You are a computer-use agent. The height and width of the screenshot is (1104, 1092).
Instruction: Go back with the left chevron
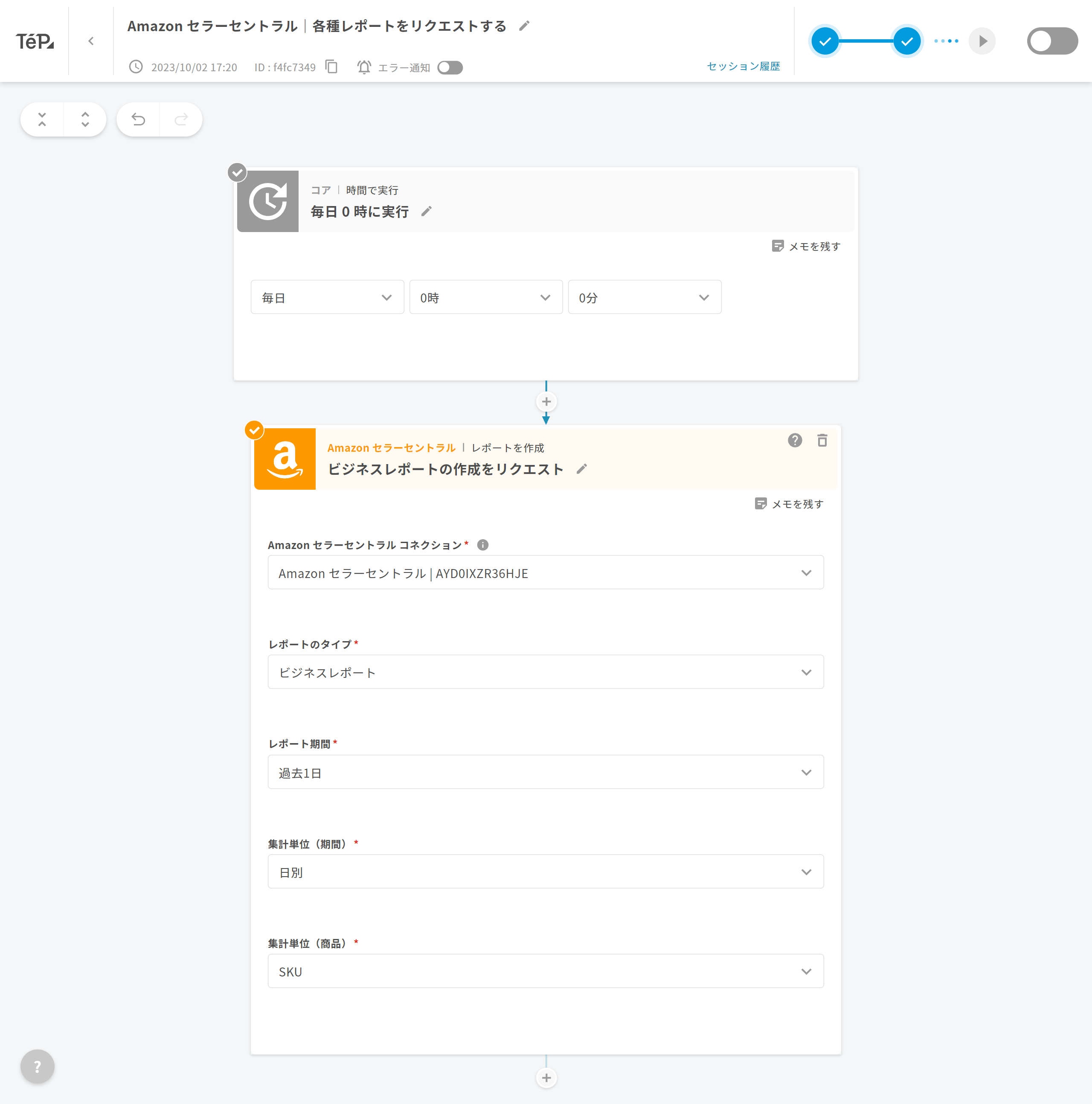(91, 41)
